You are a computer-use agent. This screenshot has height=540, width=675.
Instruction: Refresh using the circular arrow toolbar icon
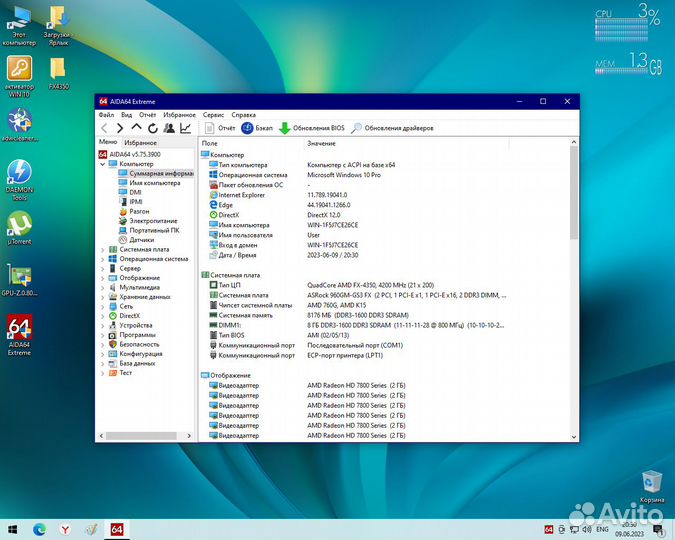click(x=153, y=128)
